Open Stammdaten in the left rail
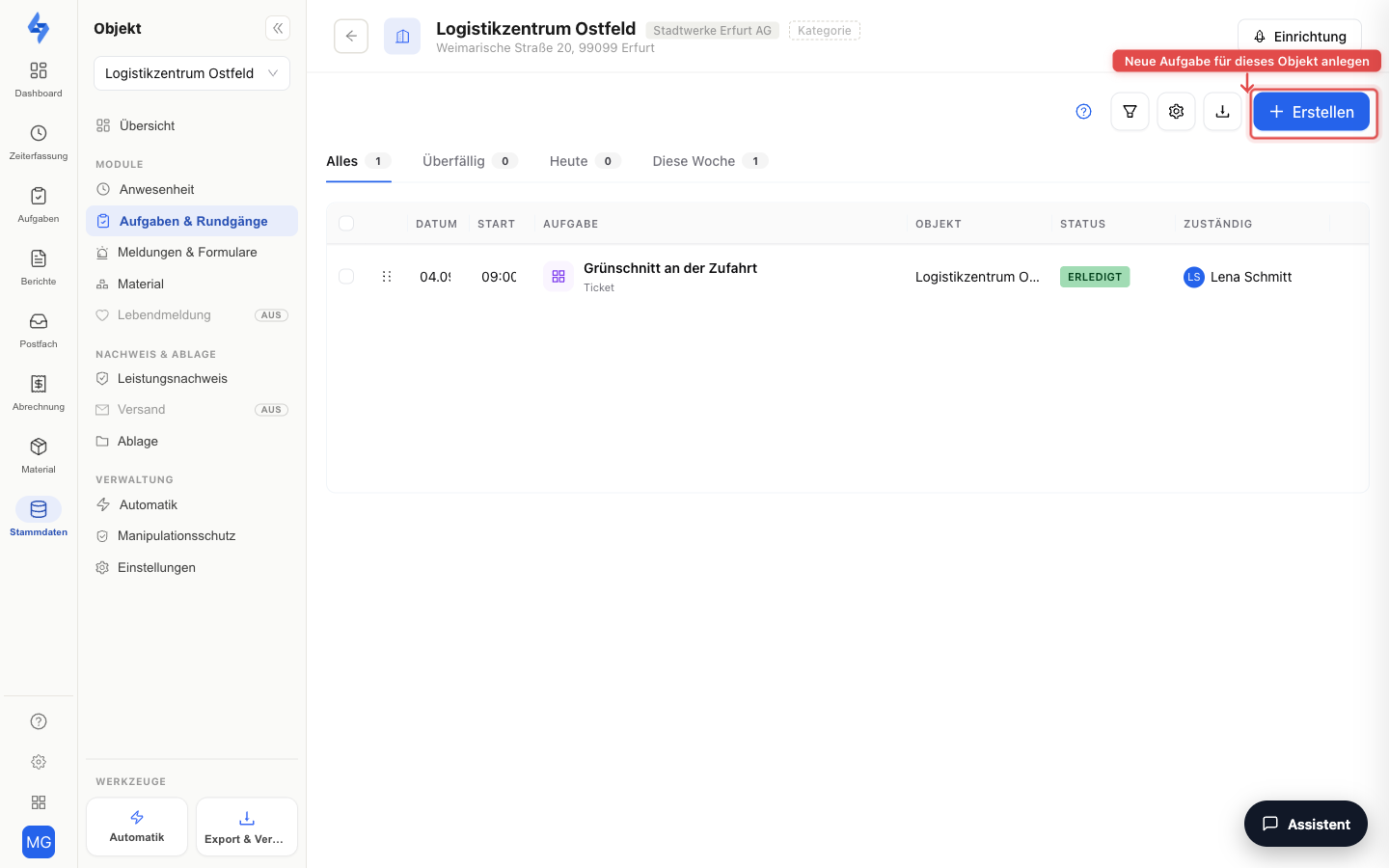Image resolution: width=1389 pixels, height=868 pixels. 39,518
